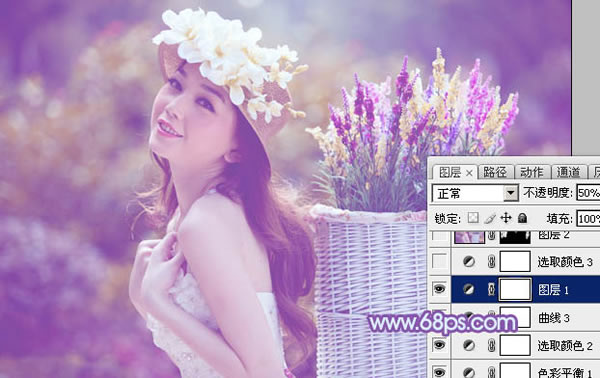Switch to the 动作 (Actions) tab
The width and height of the screenshot is (600, 378).
pos(532,173)
